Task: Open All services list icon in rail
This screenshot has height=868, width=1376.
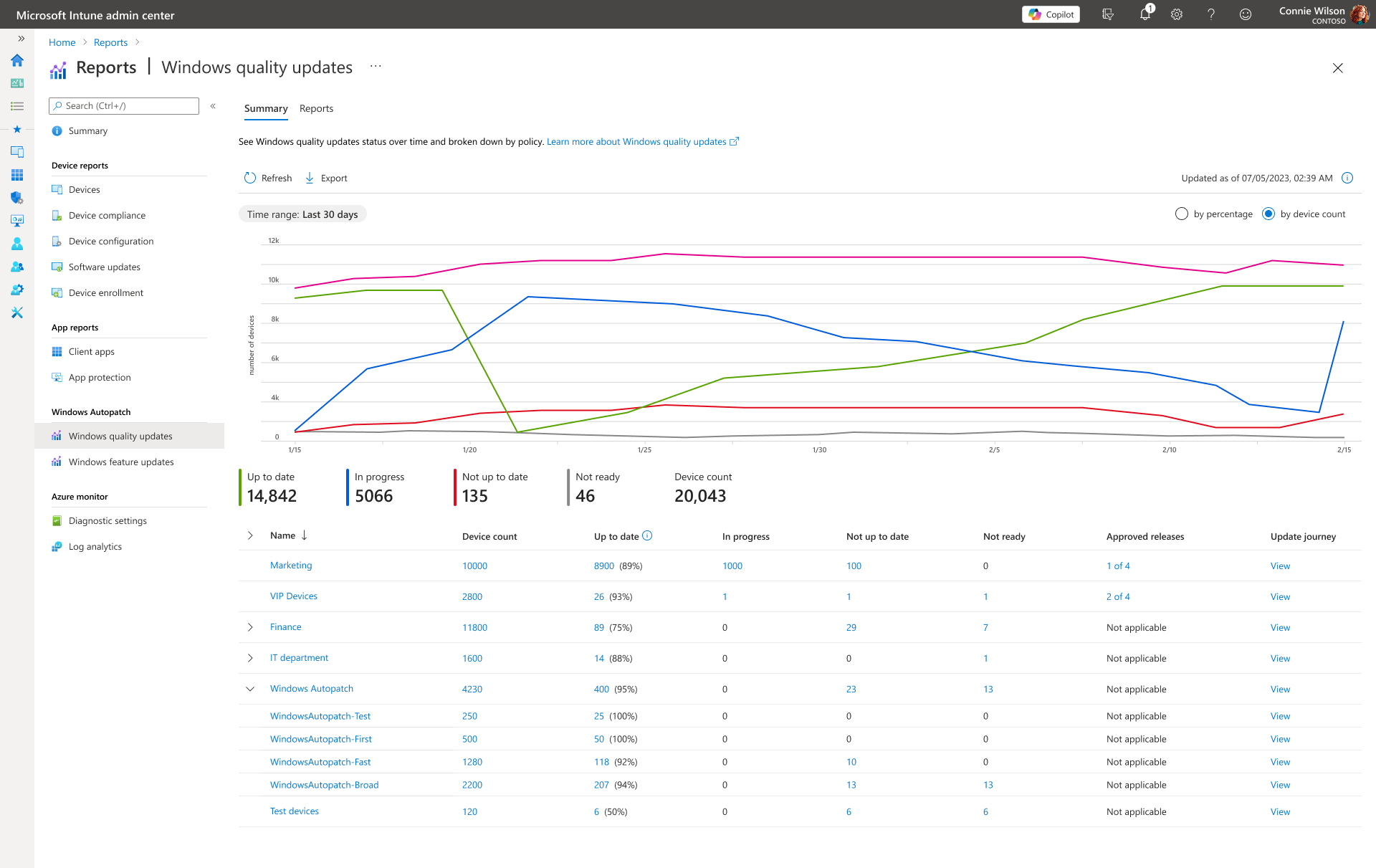Action: tap(17, 106)
